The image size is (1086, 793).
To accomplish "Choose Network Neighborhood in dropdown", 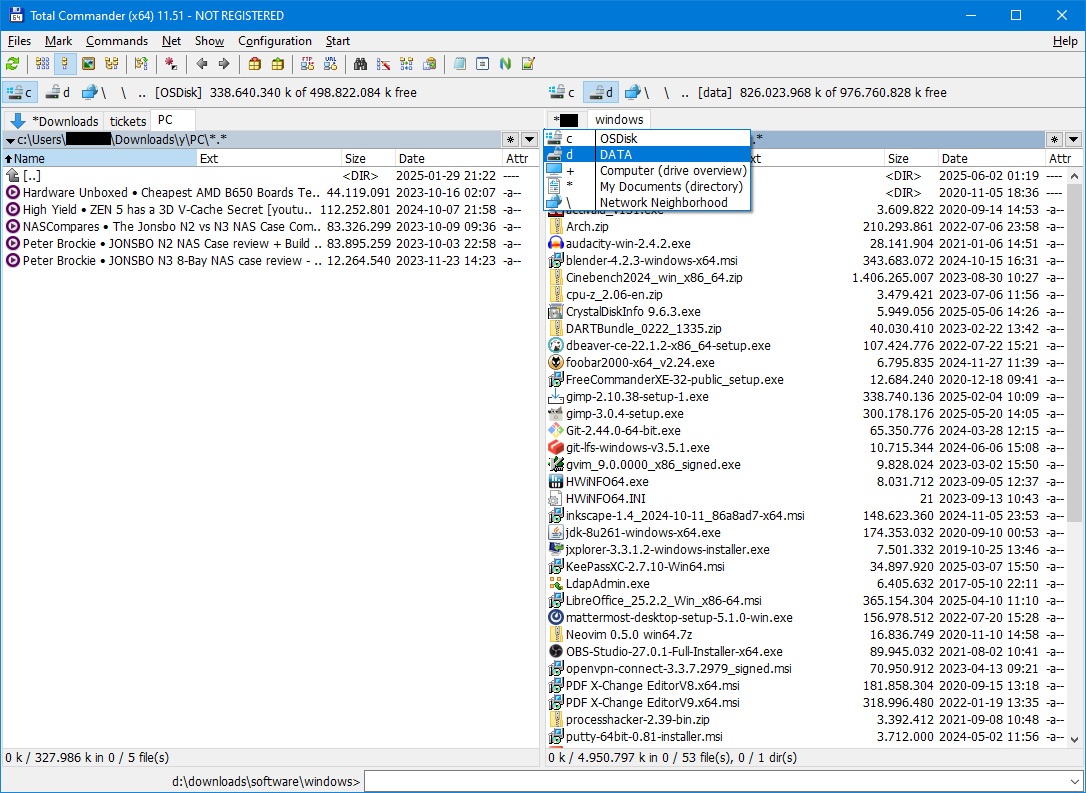I will tap(647, 202).
